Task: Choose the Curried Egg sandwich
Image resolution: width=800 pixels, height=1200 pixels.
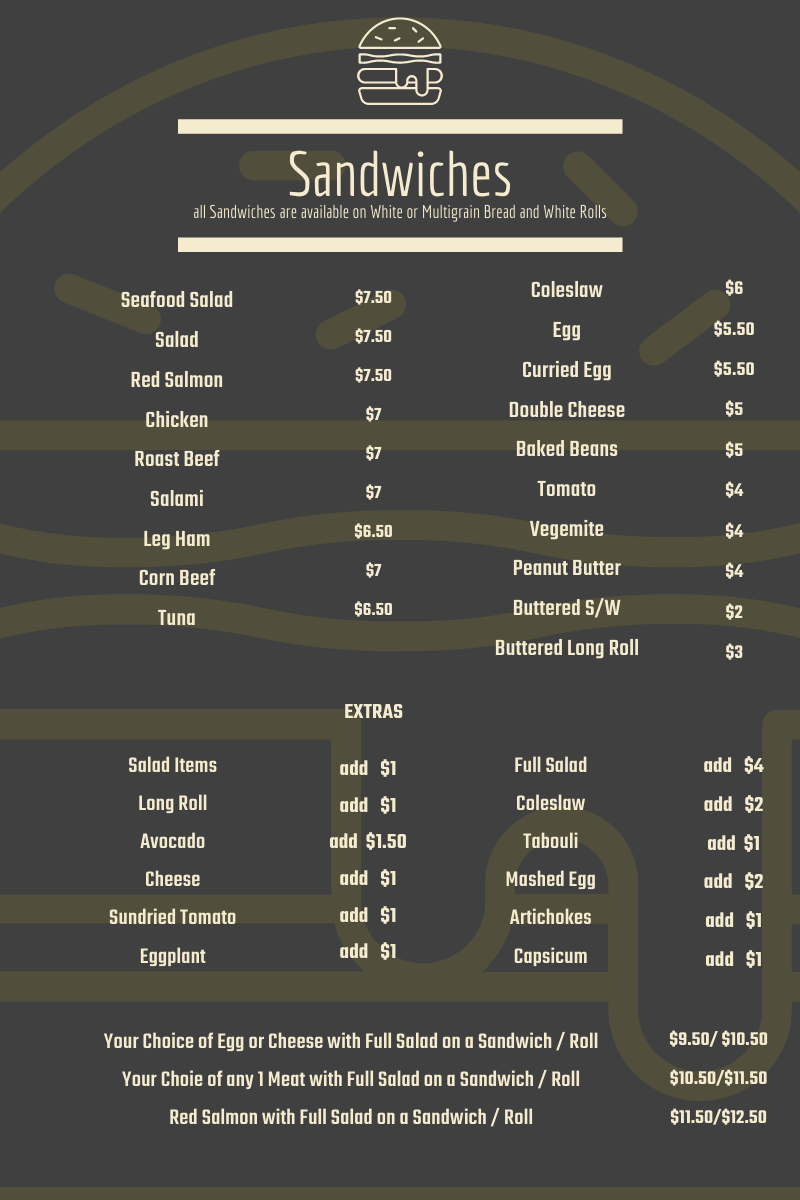Action: 567,370
